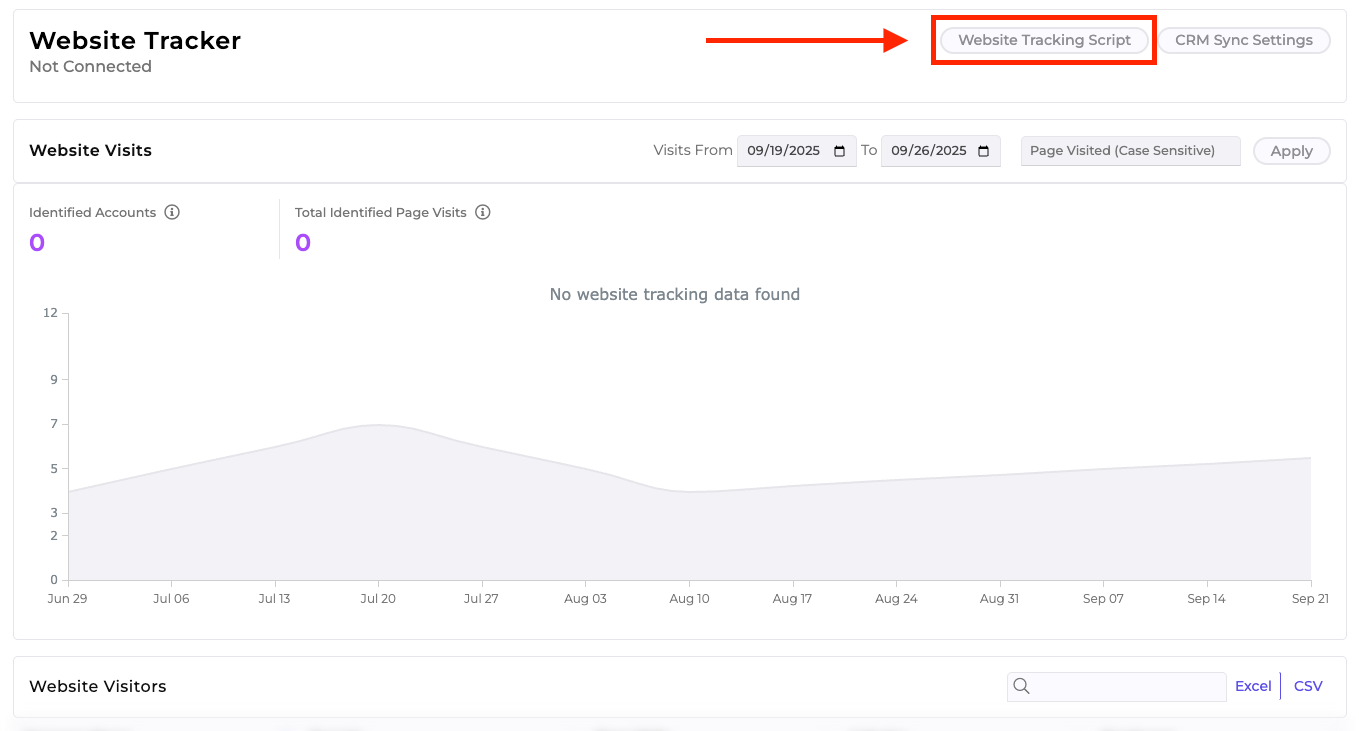Click the Identified Accounts count value

pyautogui.click(x=37, y=243)
